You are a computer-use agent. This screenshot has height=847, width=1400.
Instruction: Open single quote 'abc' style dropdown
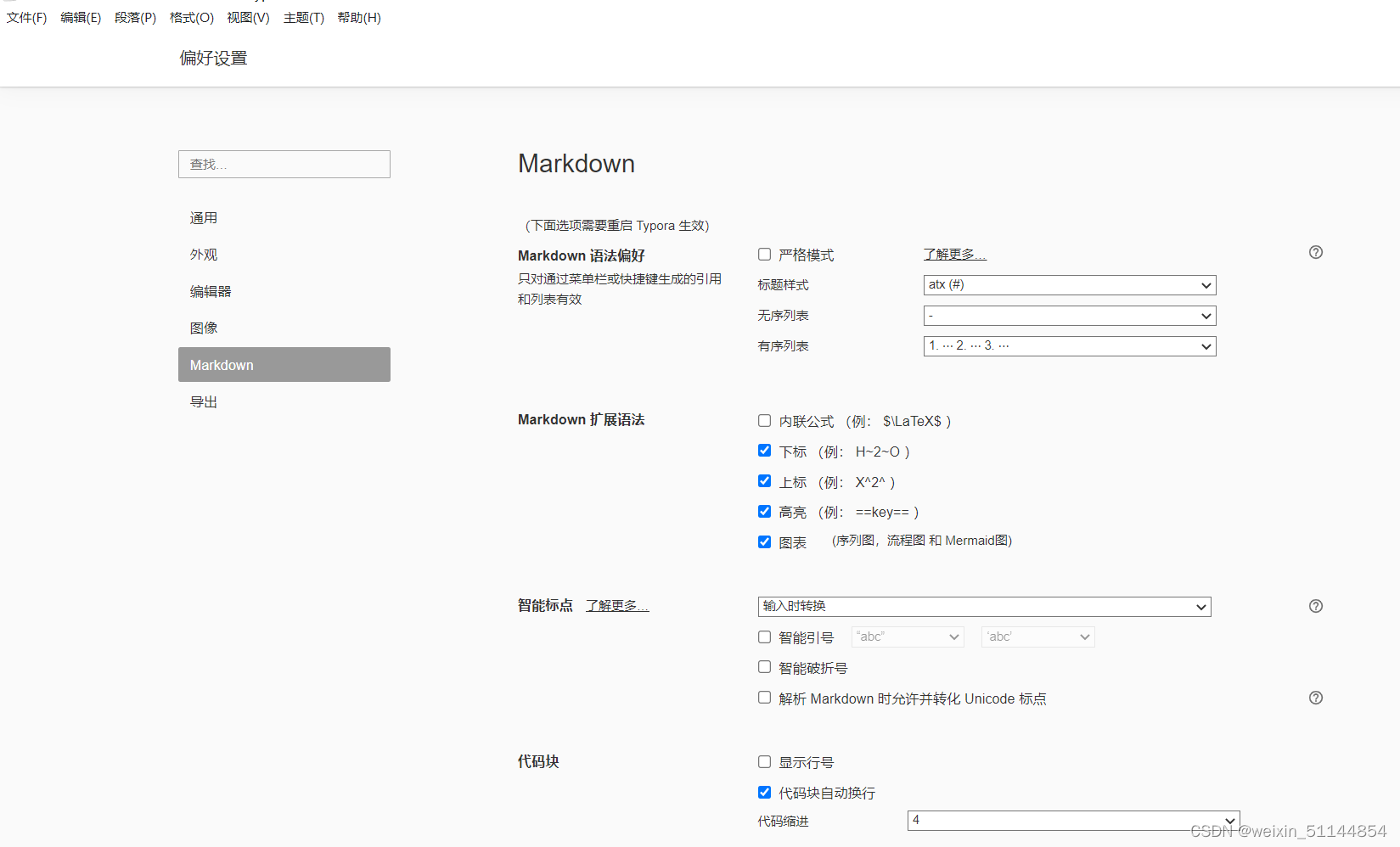(1037, 637)
